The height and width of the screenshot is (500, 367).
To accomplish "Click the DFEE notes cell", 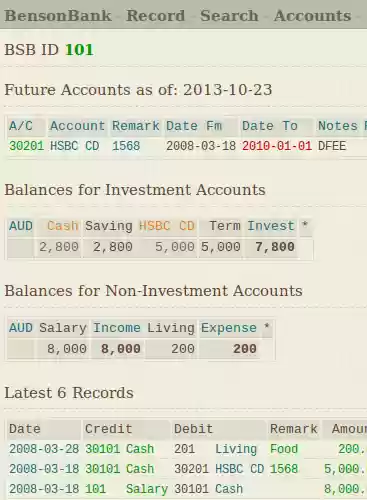I will (332, 146).
